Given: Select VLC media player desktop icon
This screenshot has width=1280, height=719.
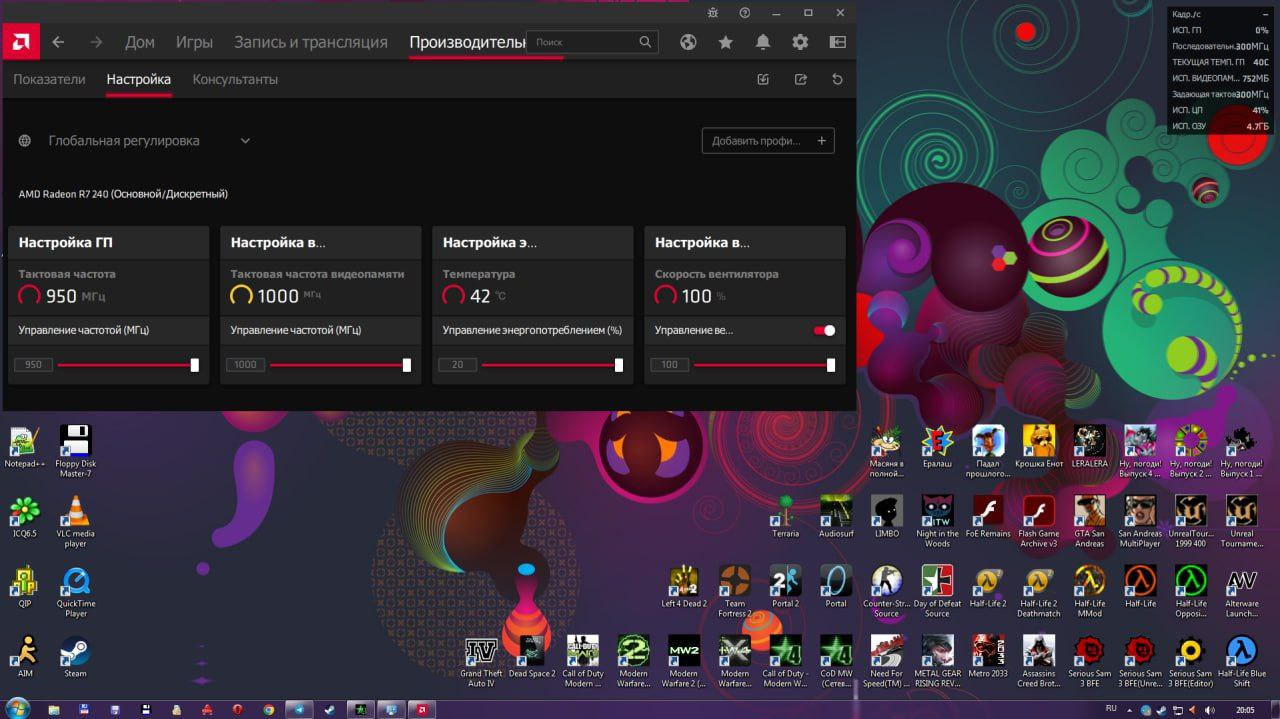Looking at the screenshot, I should [x=76, y=522].
